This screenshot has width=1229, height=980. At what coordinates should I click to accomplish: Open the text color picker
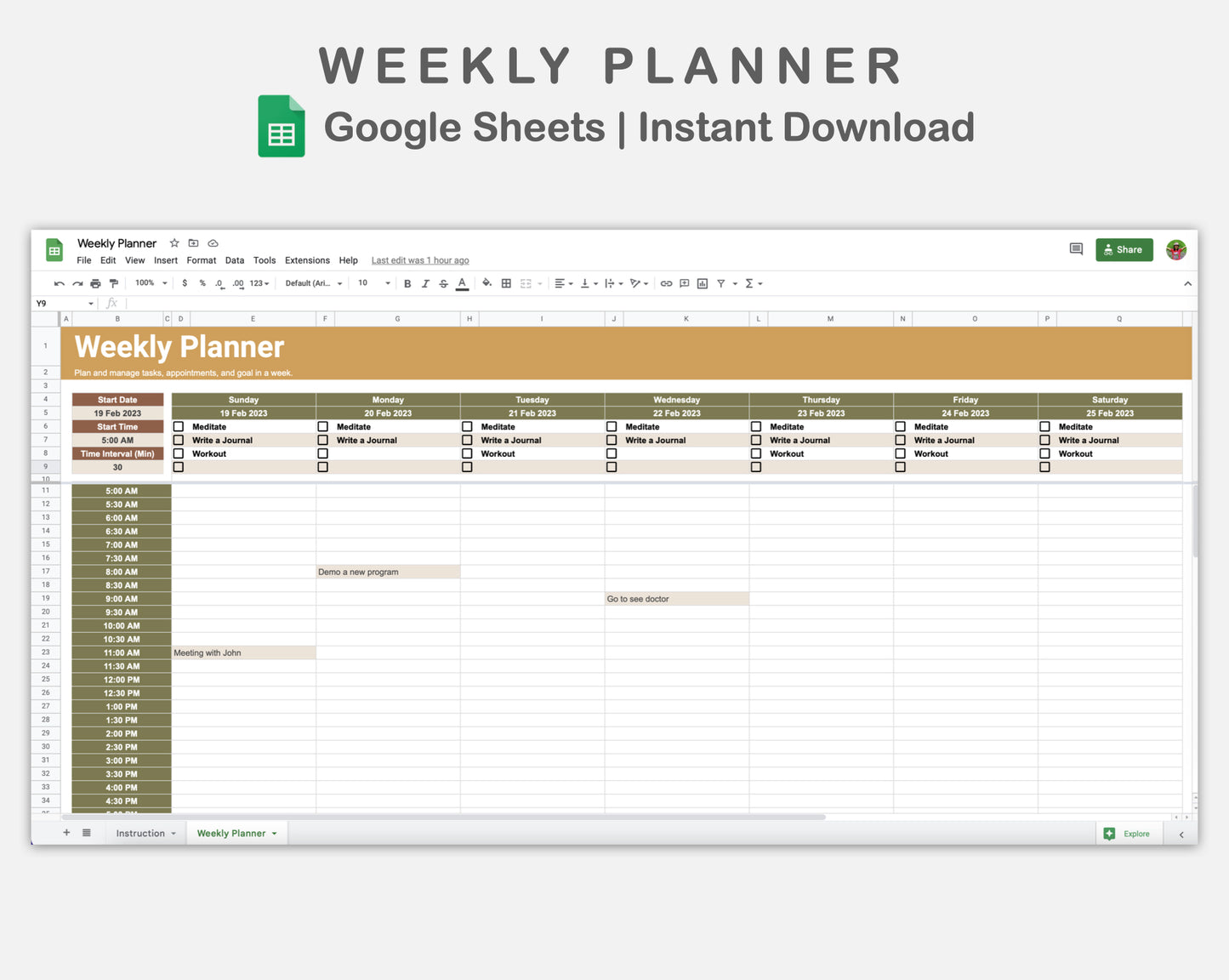coord(462,283)
